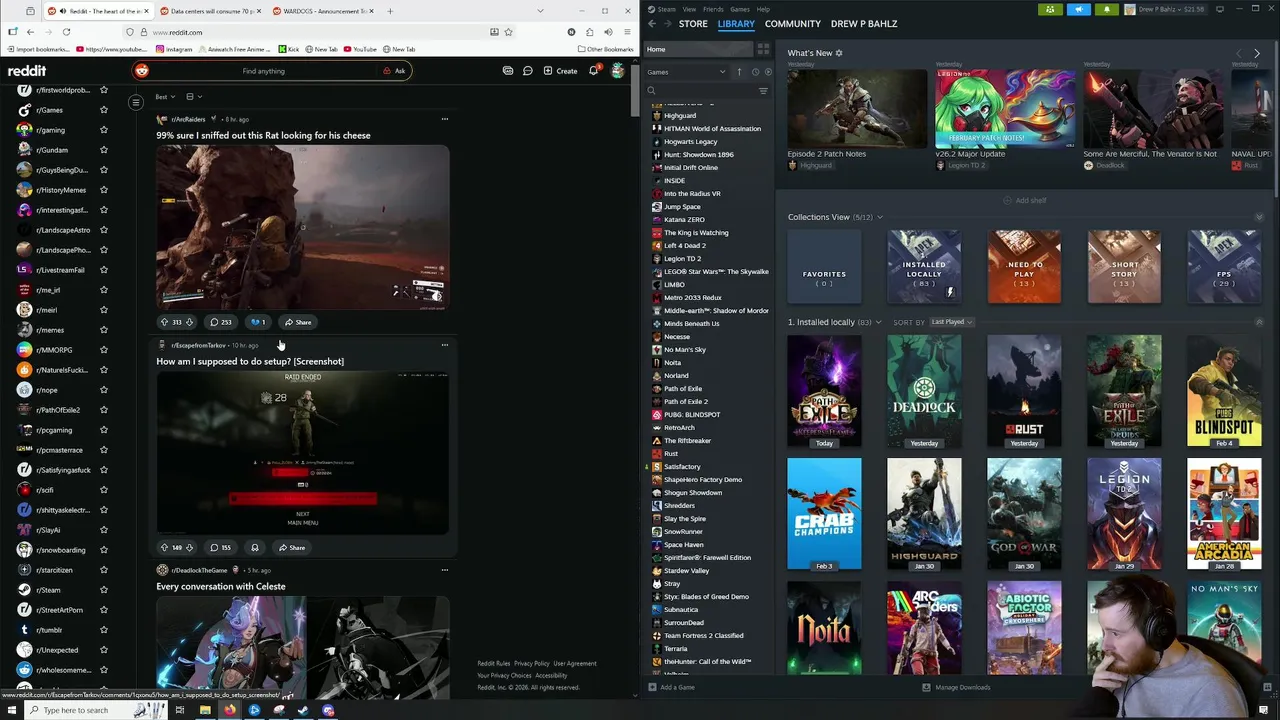Open Drew P Bahlz account dropdown
1280x720 pixels.
pyautogui.click(x=1167, y=9)
